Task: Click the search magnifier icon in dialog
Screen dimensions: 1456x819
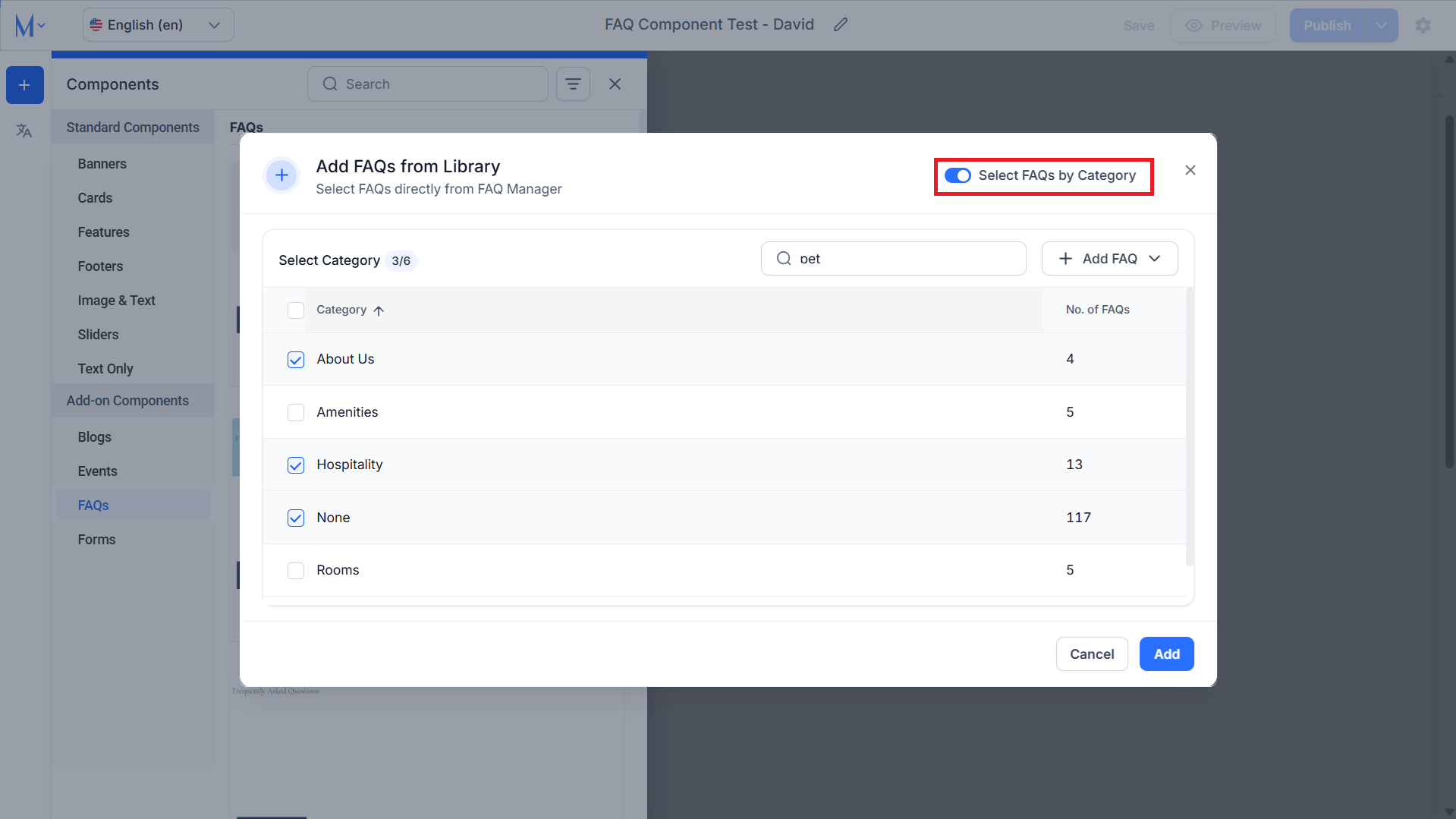Action: tap(784, 259)
